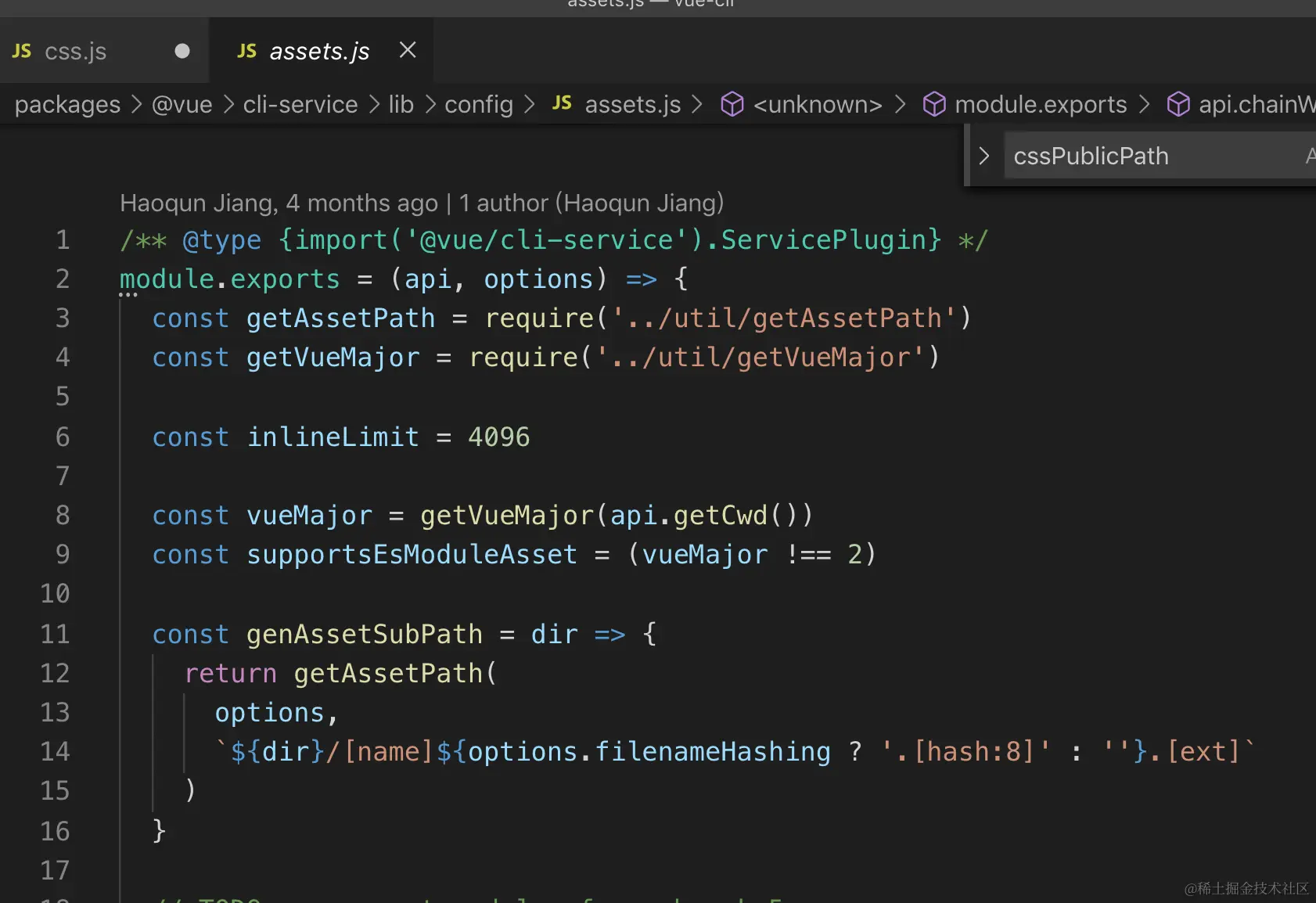This screenshot has height=903, width=1316.
Task: Click the JS file icon in the breadcrumb
Action: [x=562, y=103]
